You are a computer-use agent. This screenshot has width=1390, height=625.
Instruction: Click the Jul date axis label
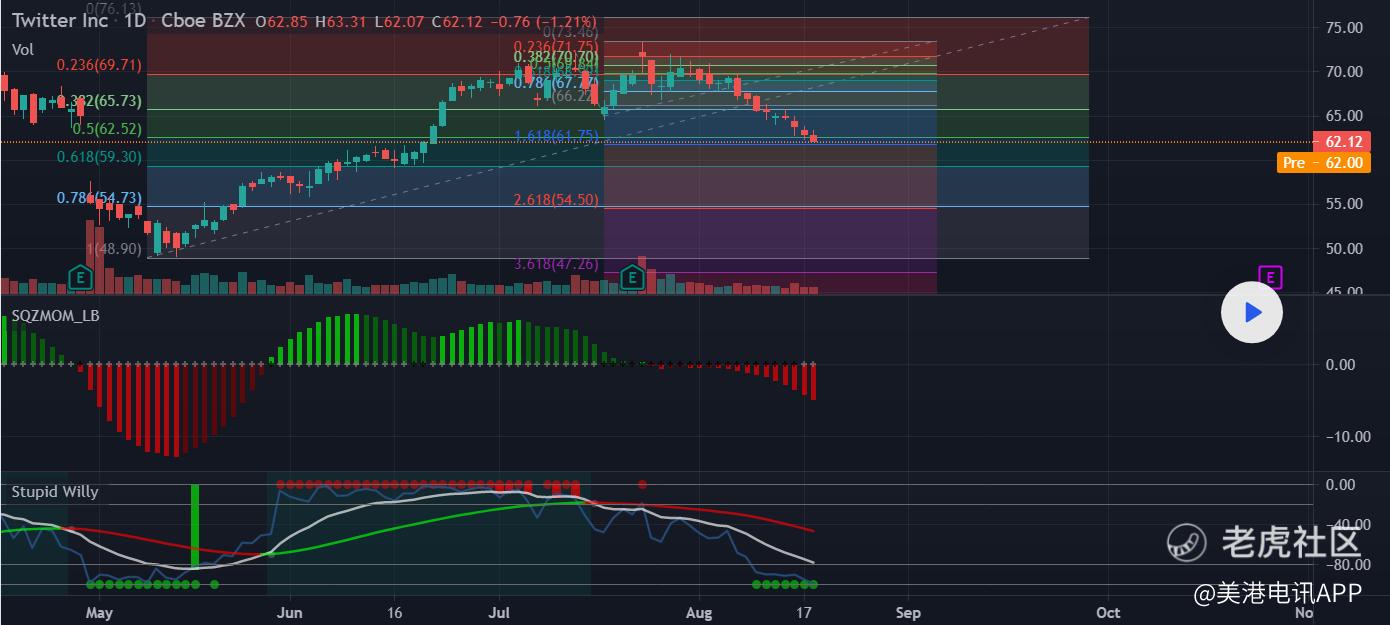click(500, 612)
